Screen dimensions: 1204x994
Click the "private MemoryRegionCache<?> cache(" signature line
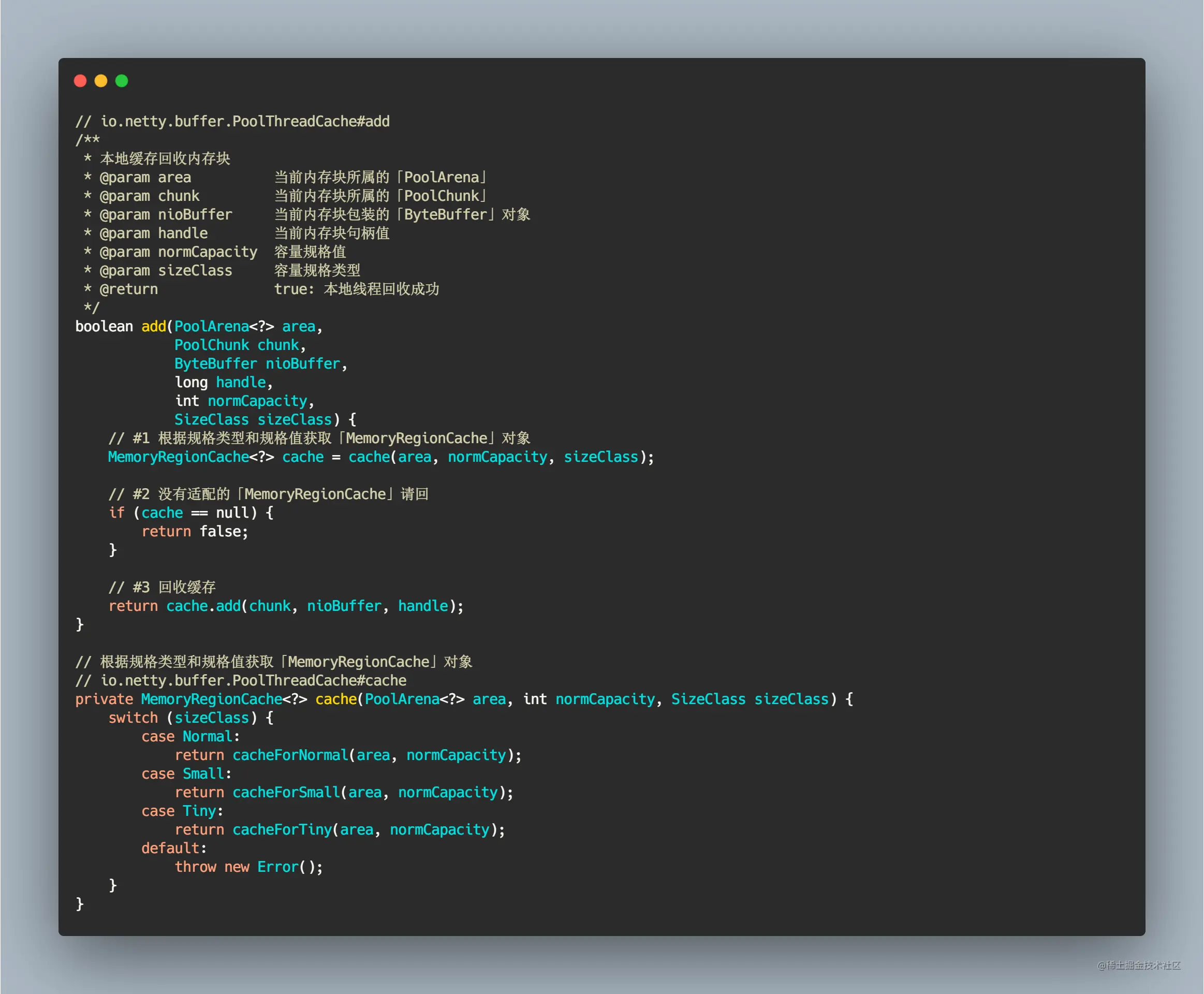[464, 699]
